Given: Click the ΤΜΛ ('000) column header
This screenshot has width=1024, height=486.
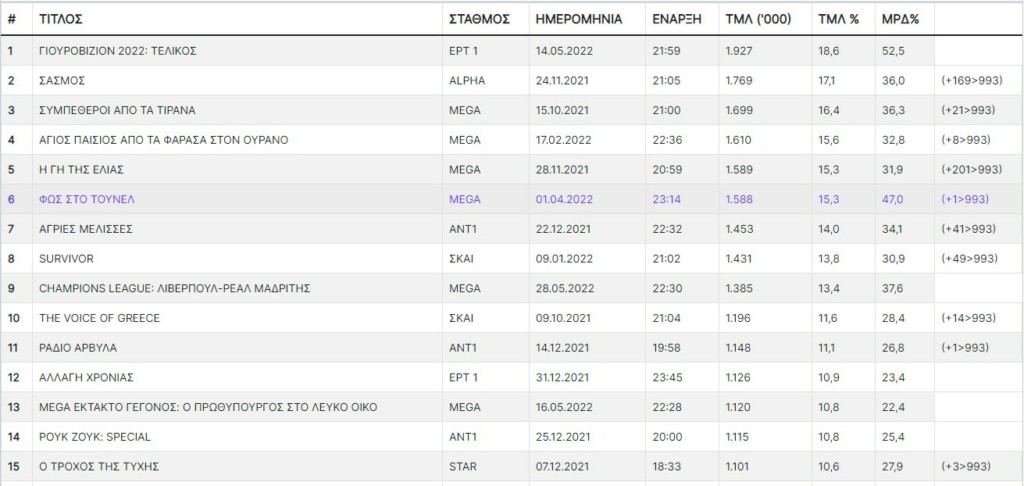Looking at the screenshot, I should (757, 19).
